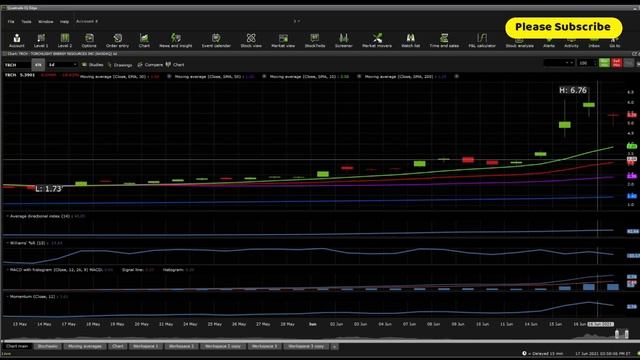Open the Chart settings in the chart toolbar
Screen dimensions: 640x360
point(175,64)
